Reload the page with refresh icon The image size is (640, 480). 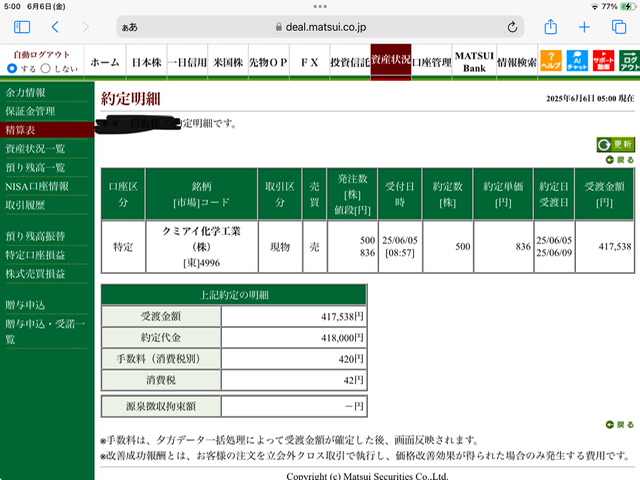[x=512, y=27]
